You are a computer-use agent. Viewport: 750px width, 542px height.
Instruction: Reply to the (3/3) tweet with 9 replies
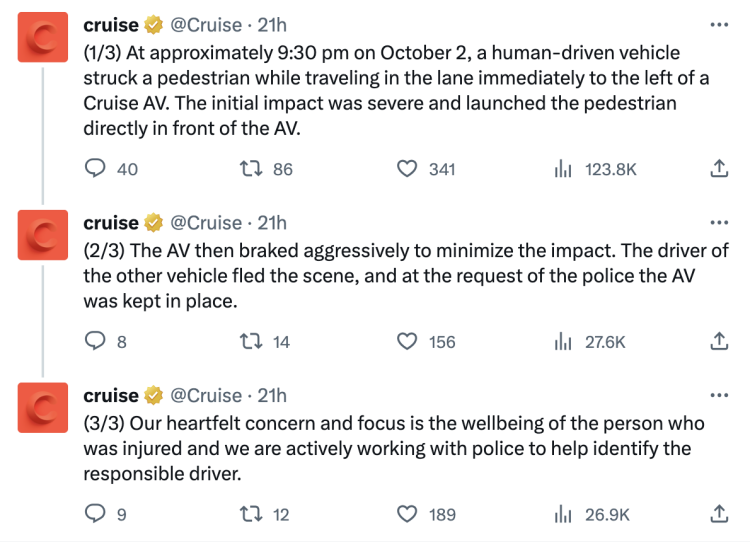click(94, 514)
